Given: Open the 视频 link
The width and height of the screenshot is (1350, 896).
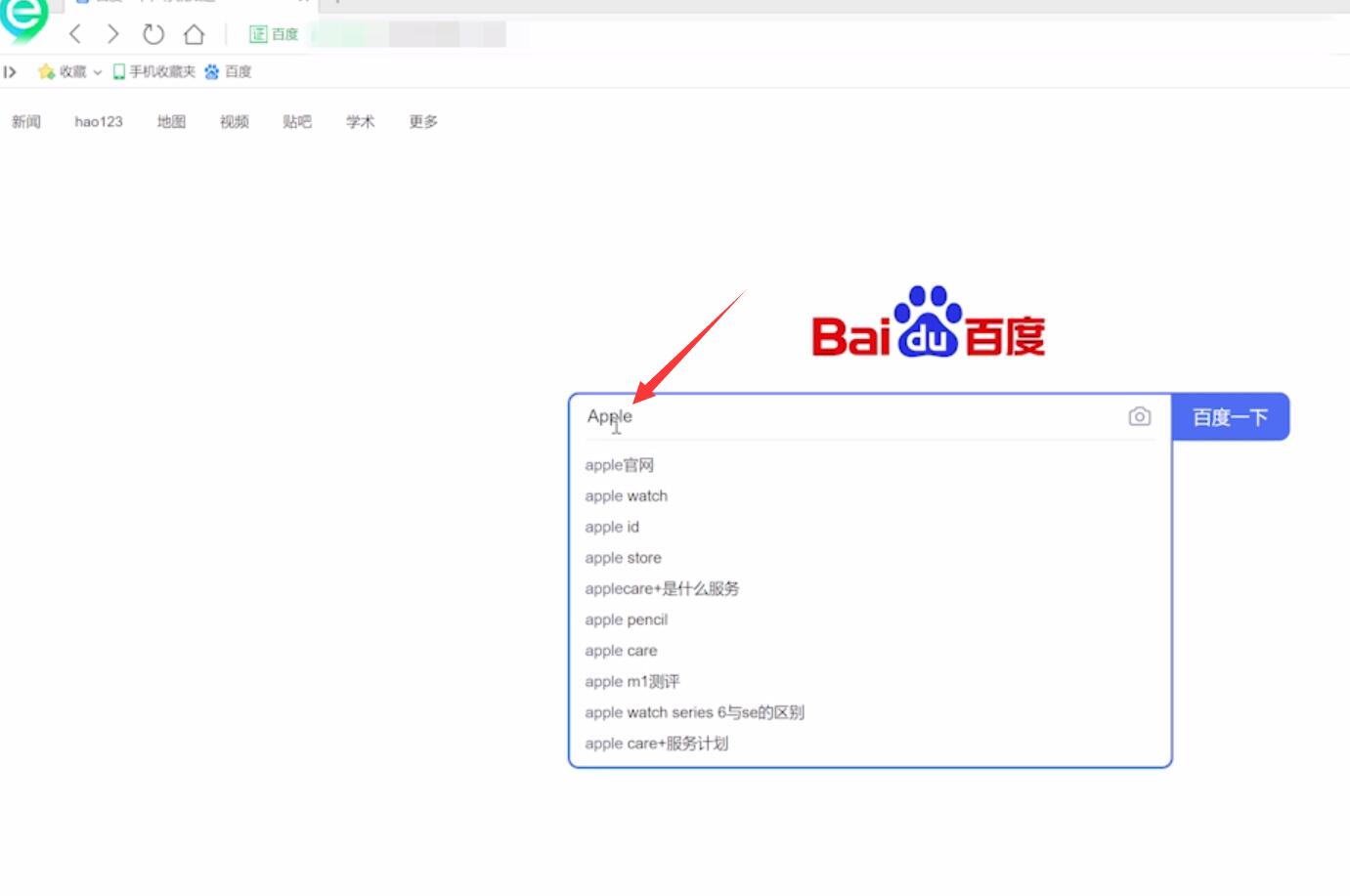Looking at the screenshot, I should coord(235,121).
